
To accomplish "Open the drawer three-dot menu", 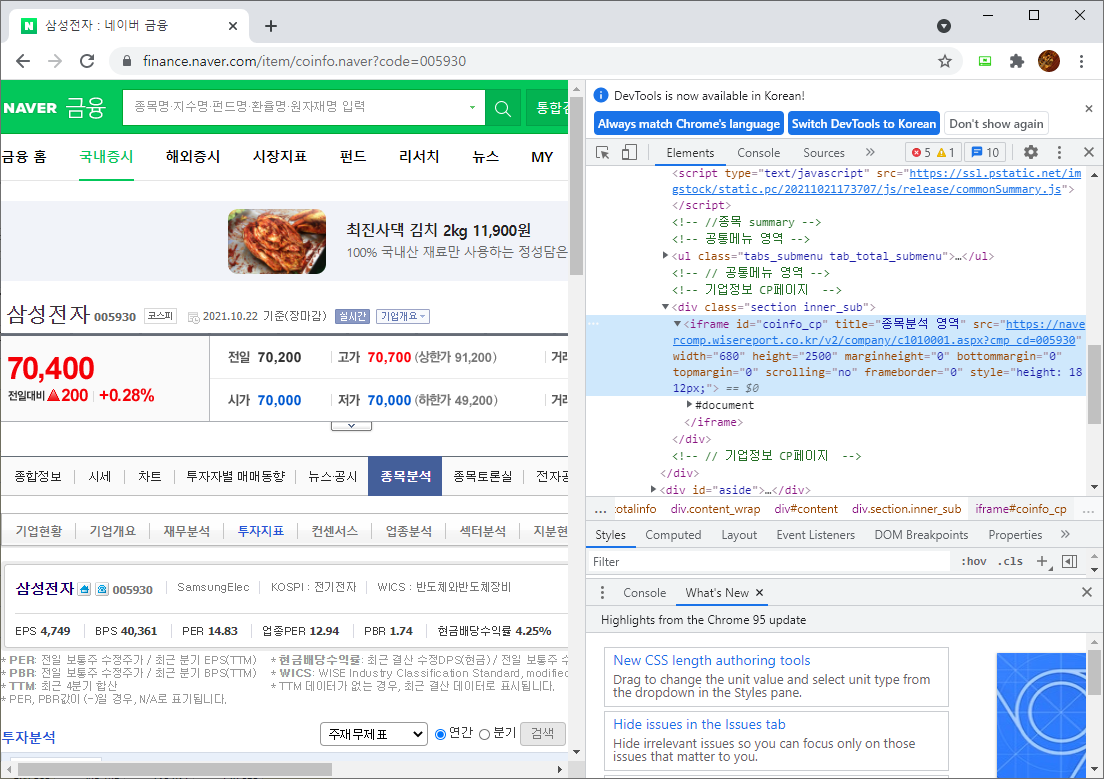I will point(602,593).
